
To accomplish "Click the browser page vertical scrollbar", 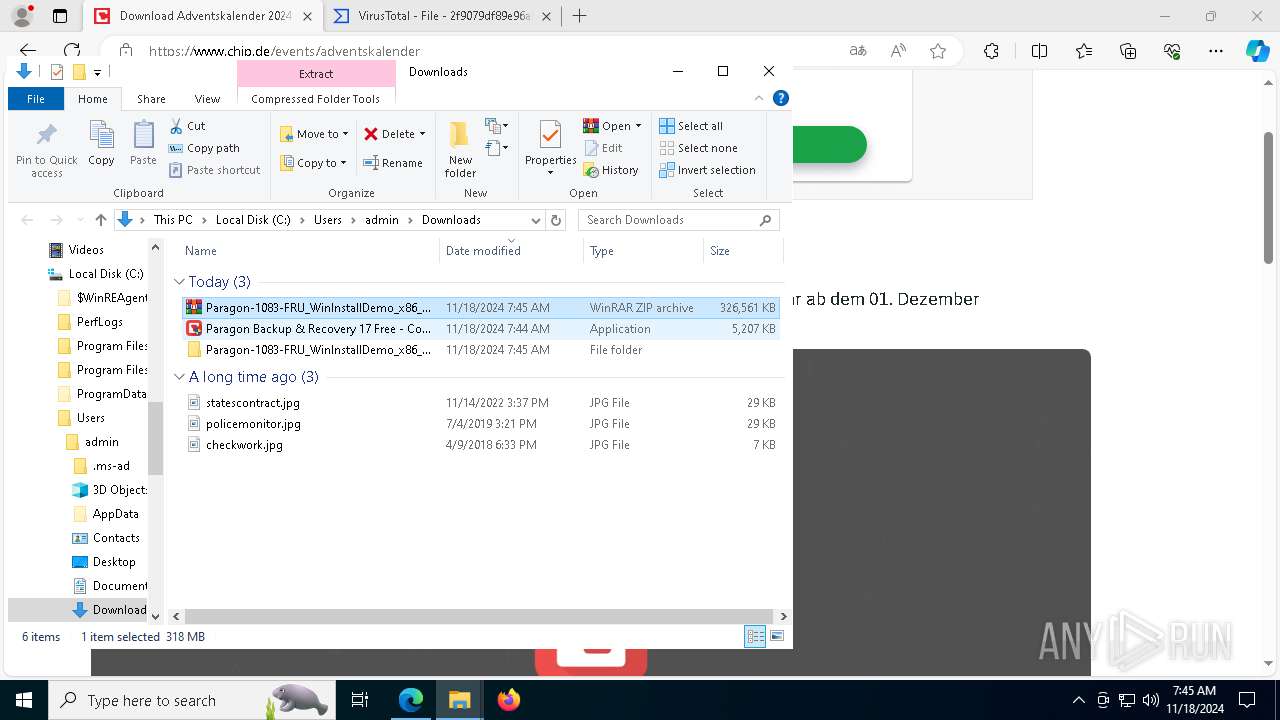I will [x=1268, y=198].
